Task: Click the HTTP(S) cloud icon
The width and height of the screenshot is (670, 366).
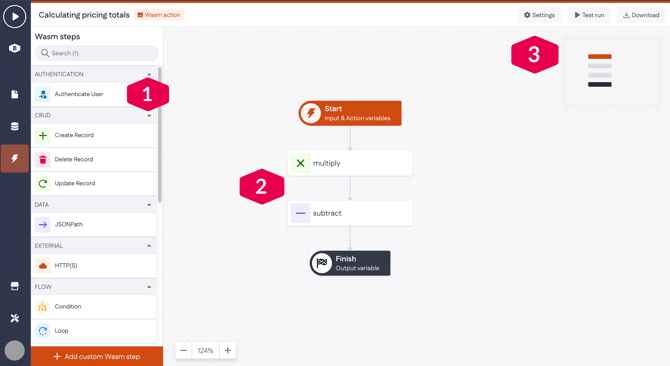Action: (x=43, y=266)
